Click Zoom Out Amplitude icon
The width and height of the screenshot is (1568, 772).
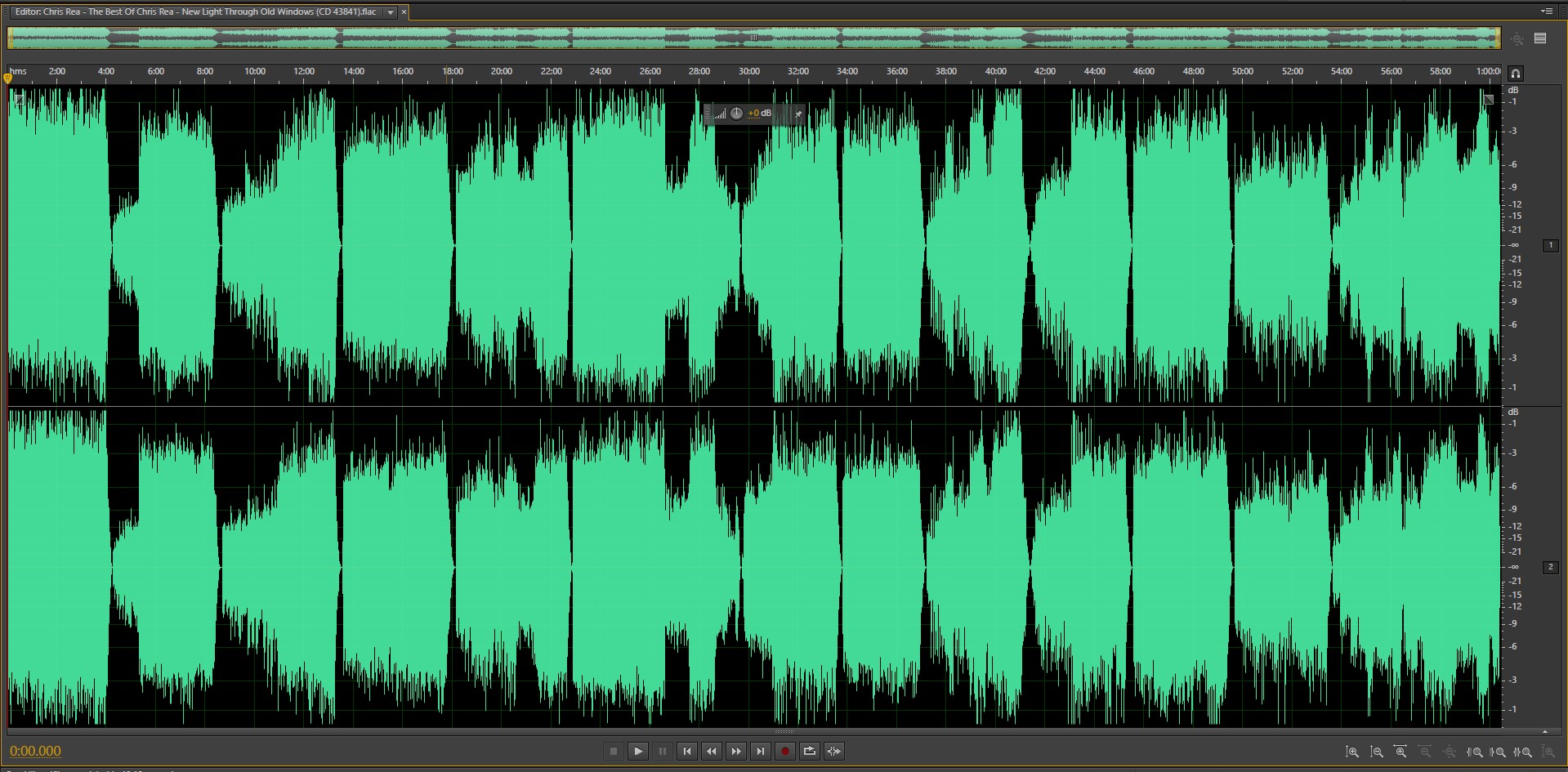point(1377,752)
